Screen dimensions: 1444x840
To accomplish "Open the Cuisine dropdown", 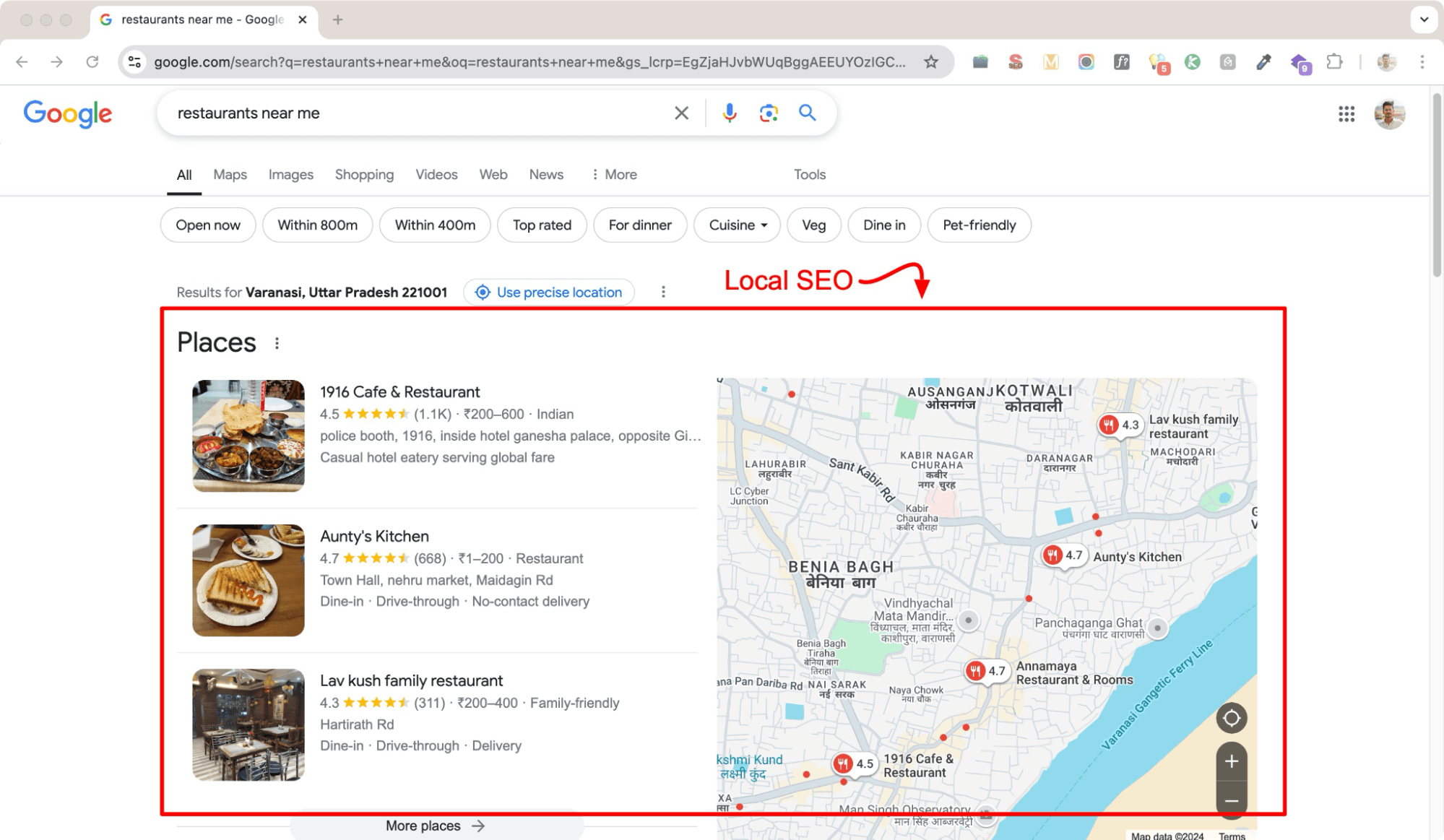I will click(x=736, y=225).
